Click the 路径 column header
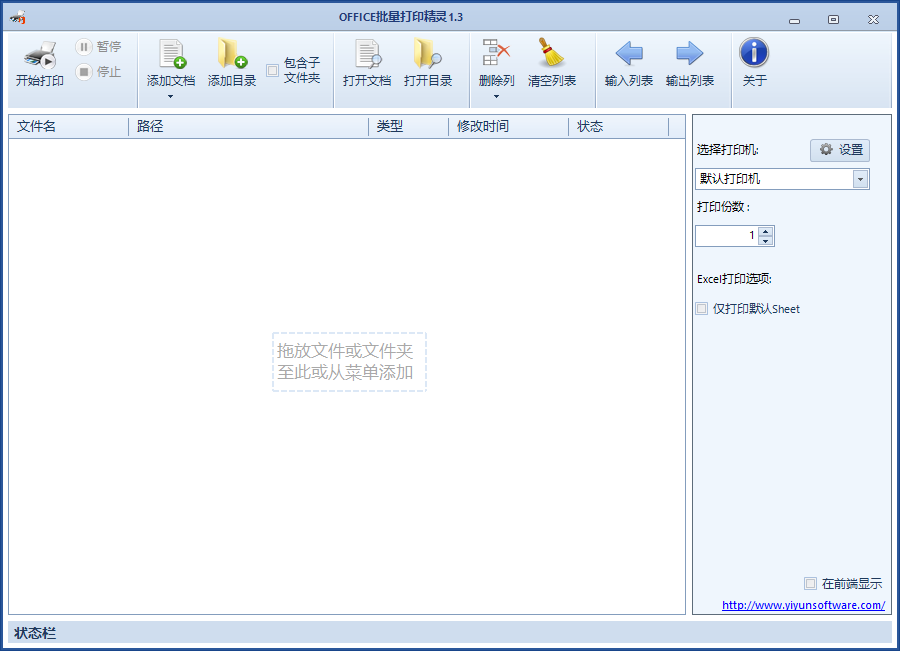This screenshot has width=900, height=651. click(249, 126)
